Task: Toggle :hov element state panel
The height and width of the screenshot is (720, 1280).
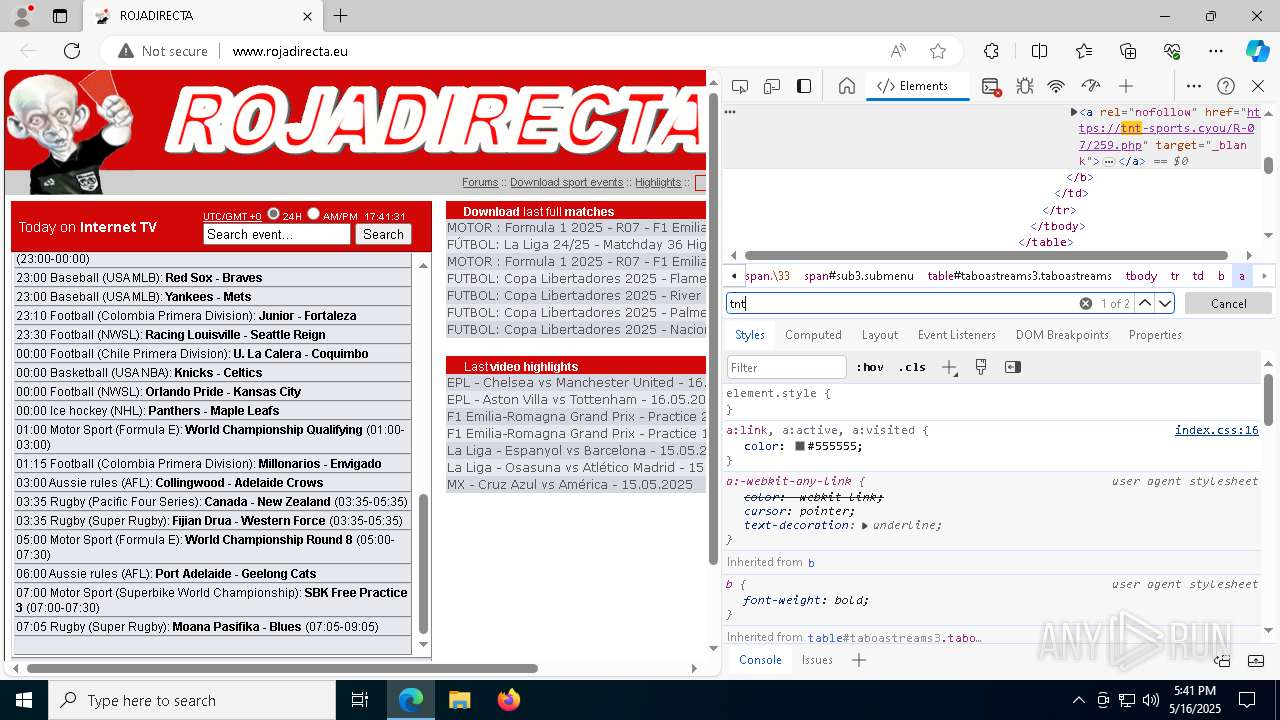Action: (869, 367)
